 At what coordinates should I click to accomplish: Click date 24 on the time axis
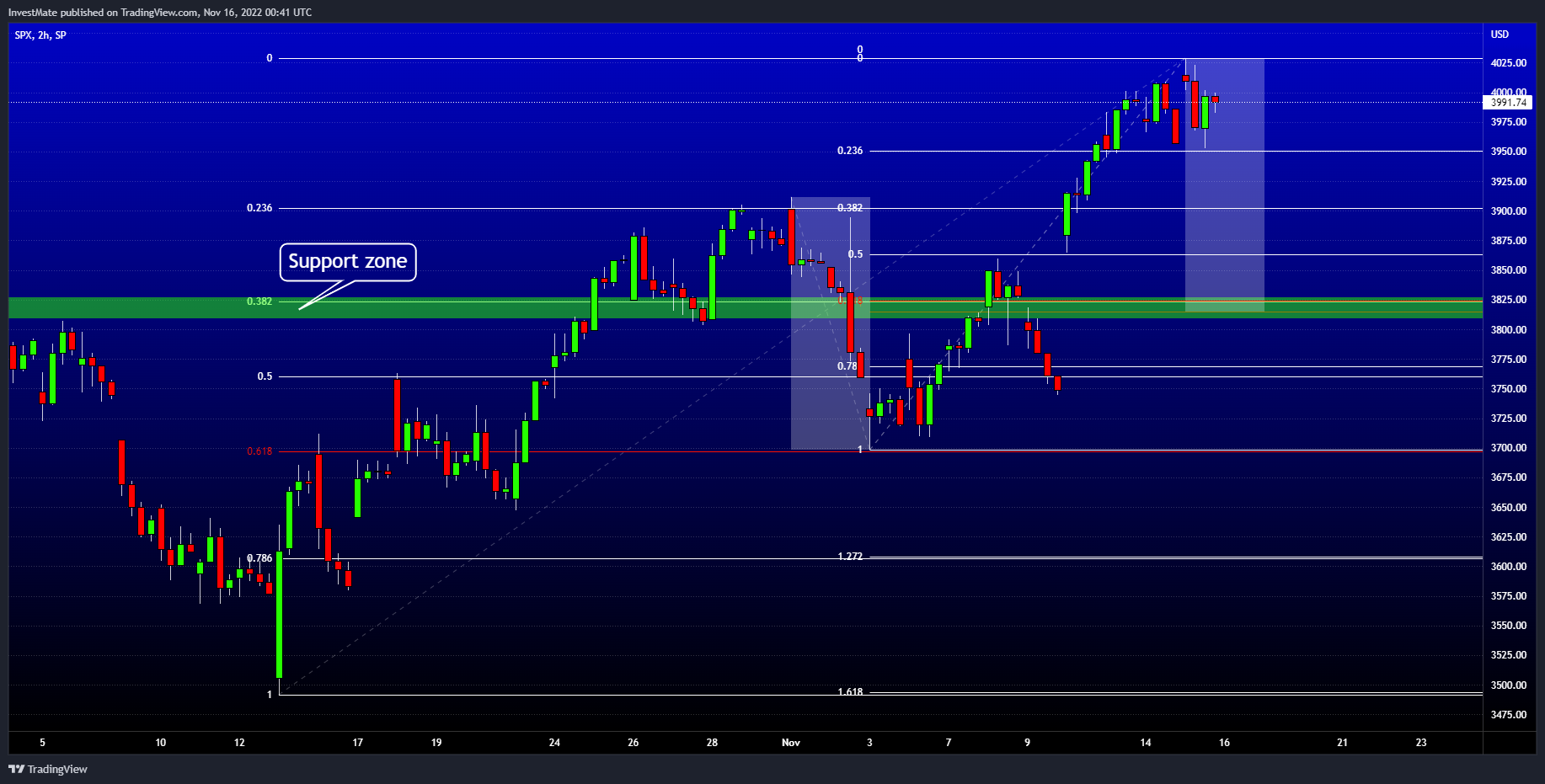(x=554, y=743)
